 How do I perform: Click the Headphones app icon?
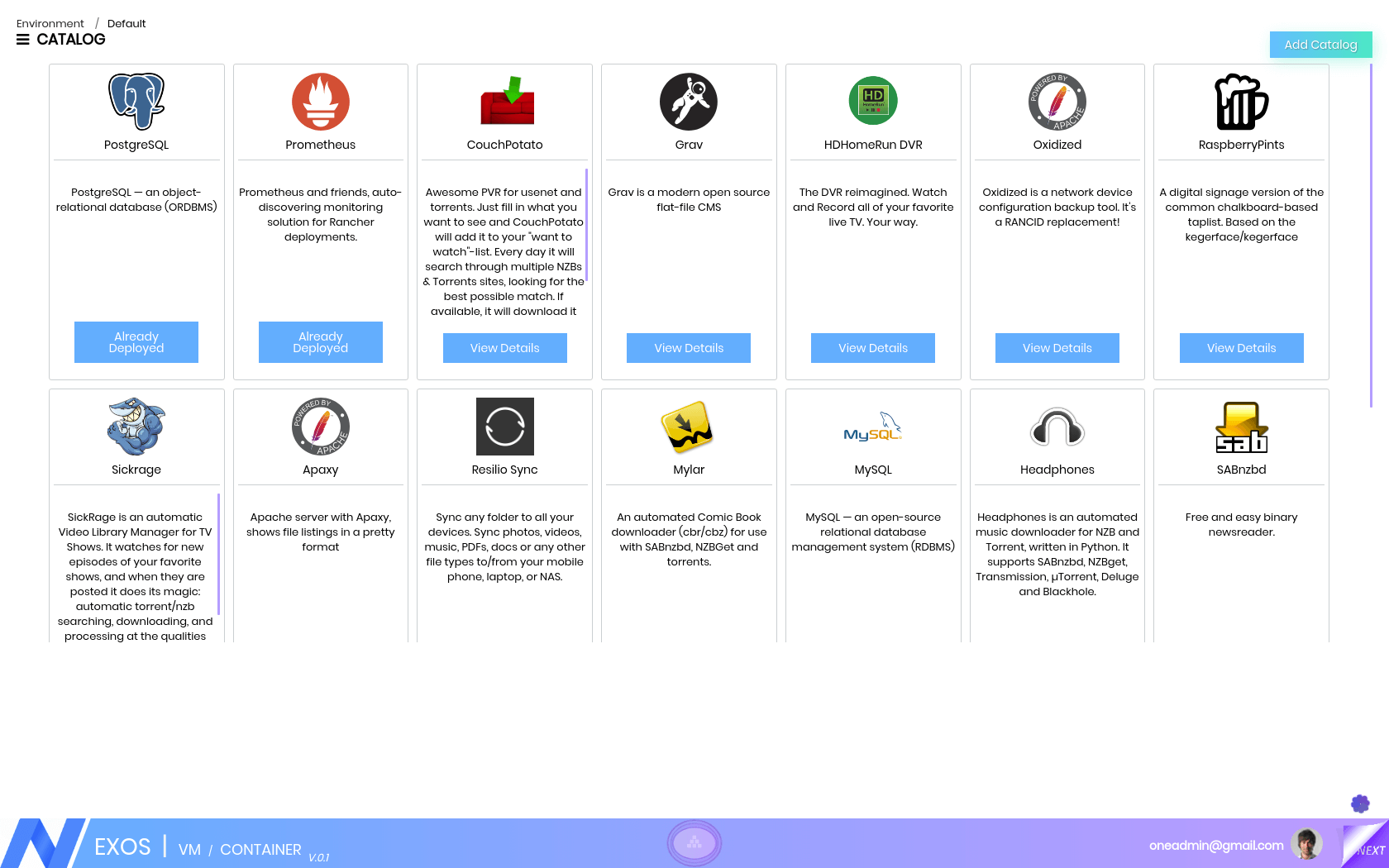1057,427
